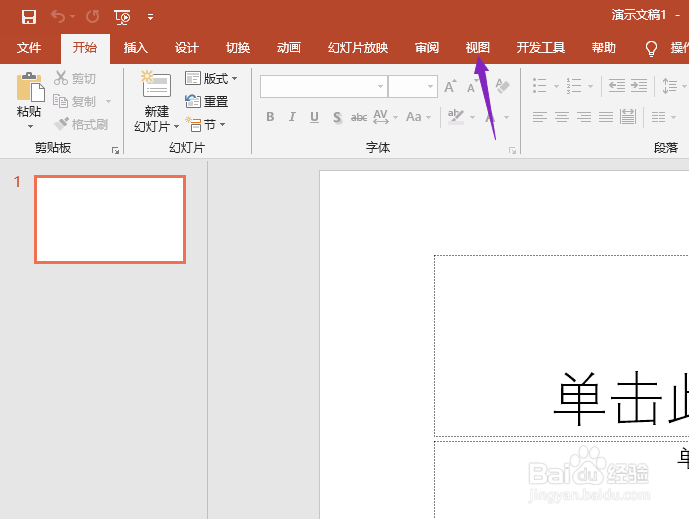Open the 节 (Section) dropdown

click(x=205, y=125)
